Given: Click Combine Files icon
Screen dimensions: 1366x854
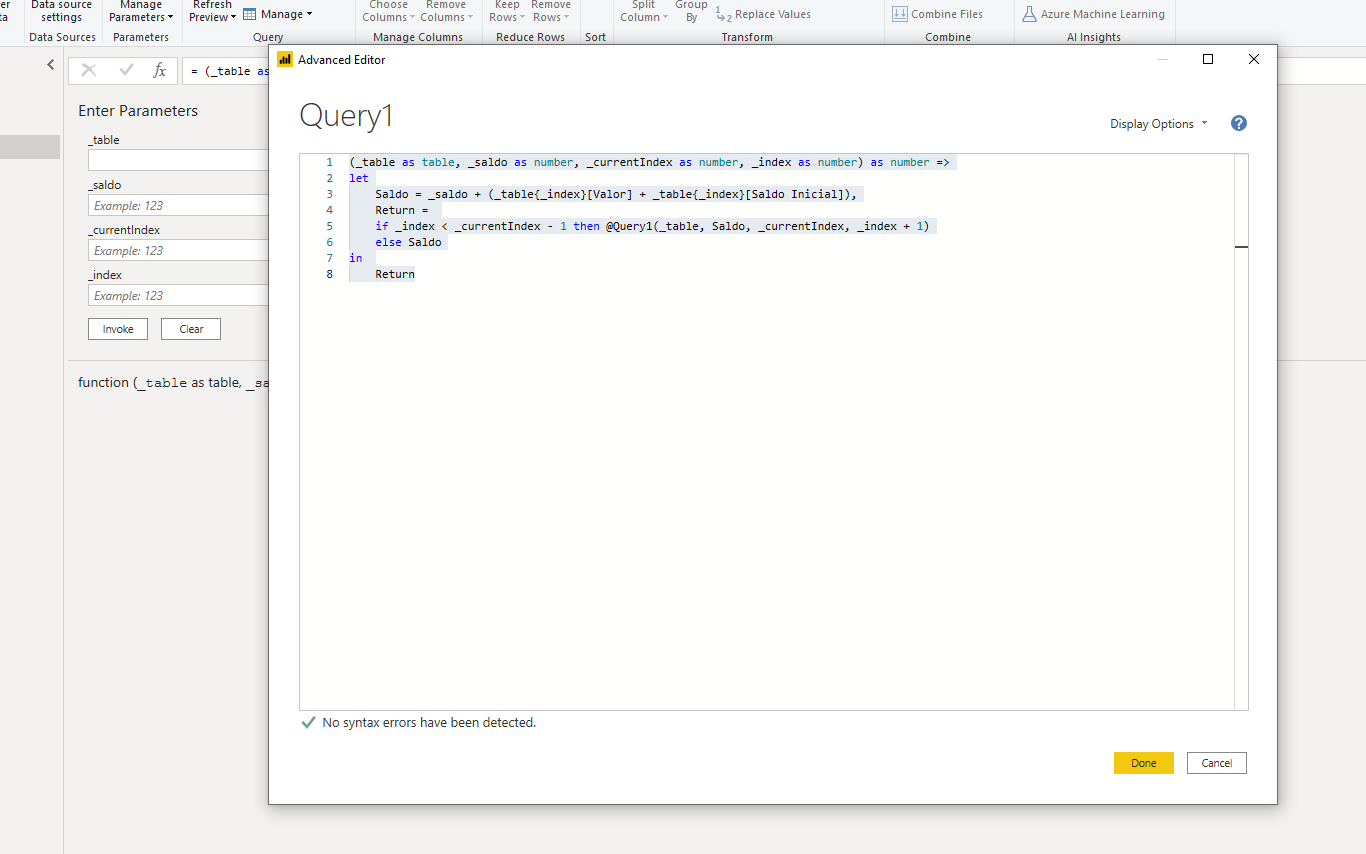Looking at the screenshot, I should (900, 14).
